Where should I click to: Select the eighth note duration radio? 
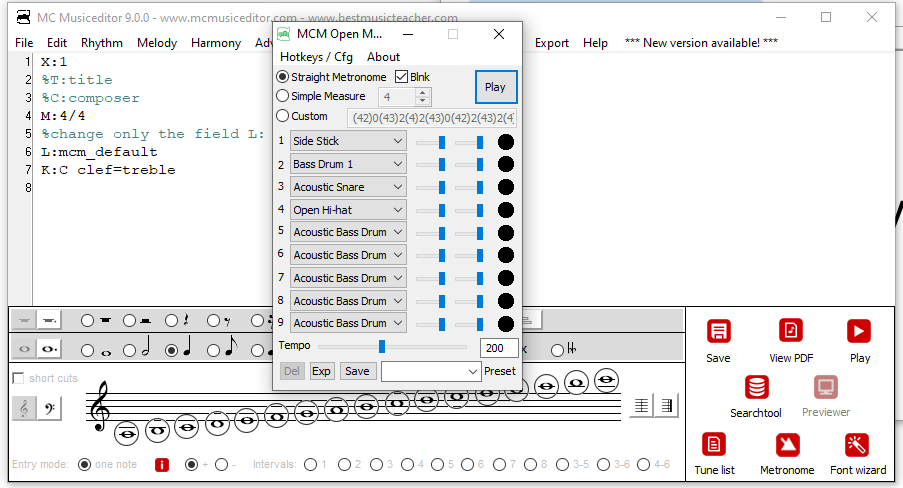click(213, 350)
